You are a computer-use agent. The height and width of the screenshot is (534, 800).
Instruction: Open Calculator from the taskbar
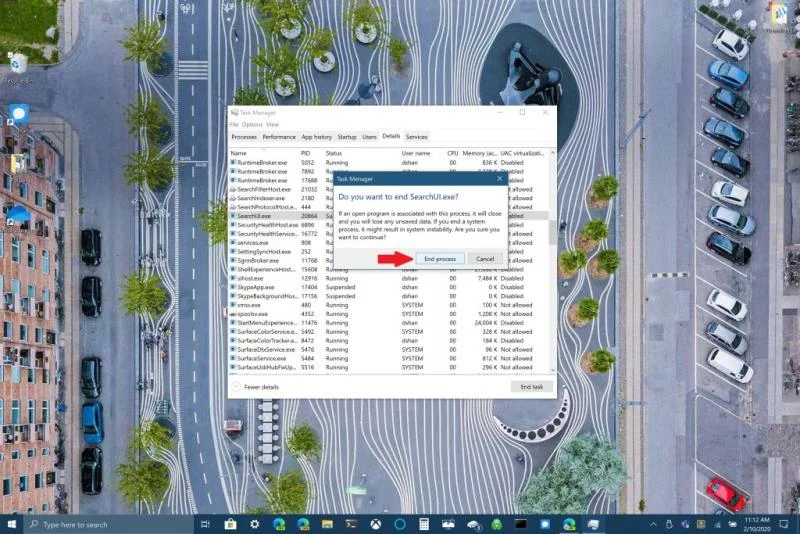click(424, 524)
